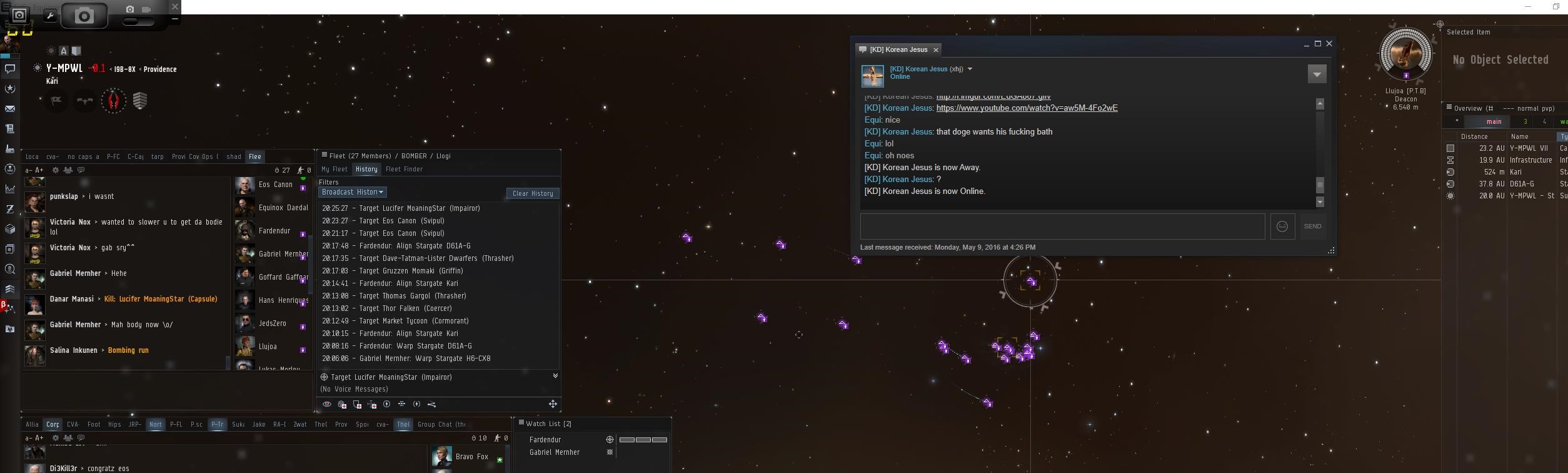This screenshot has height=473, width=1568.
Task: Click the Gabriel Mernher watch list status icon
Action: (x=610, y=452)
